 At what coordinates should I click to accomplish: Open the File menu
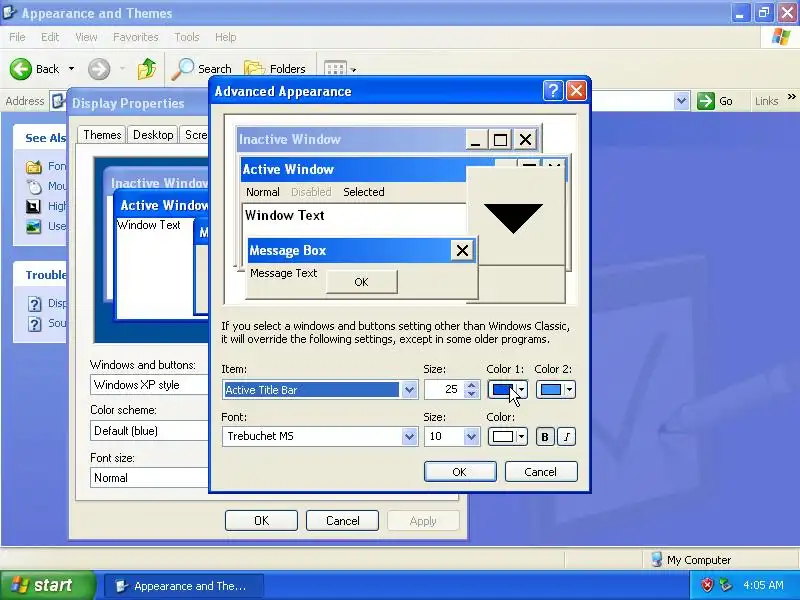tap(17, 37)
